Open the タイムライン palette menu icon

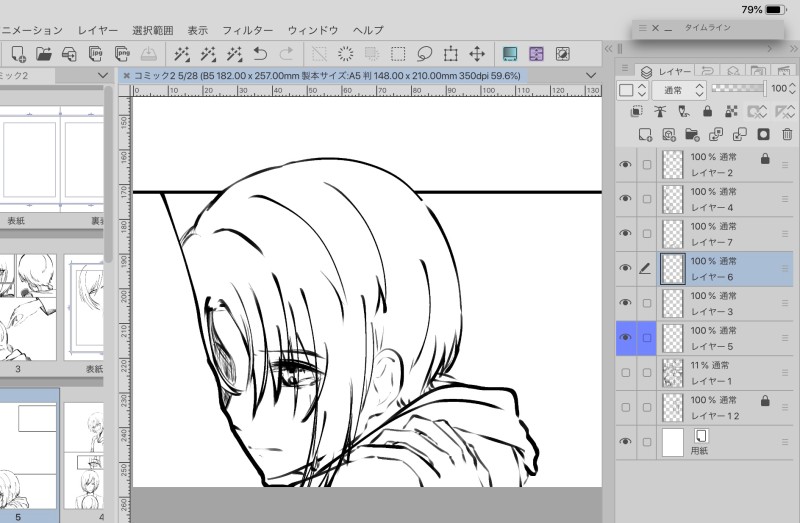pos(642,28)
